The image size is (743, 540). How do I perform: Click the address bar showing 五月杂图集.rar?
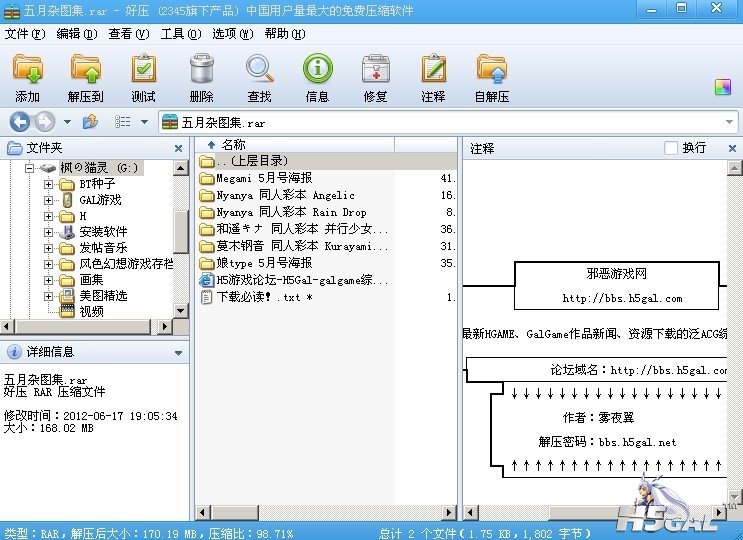click(448, 122)
